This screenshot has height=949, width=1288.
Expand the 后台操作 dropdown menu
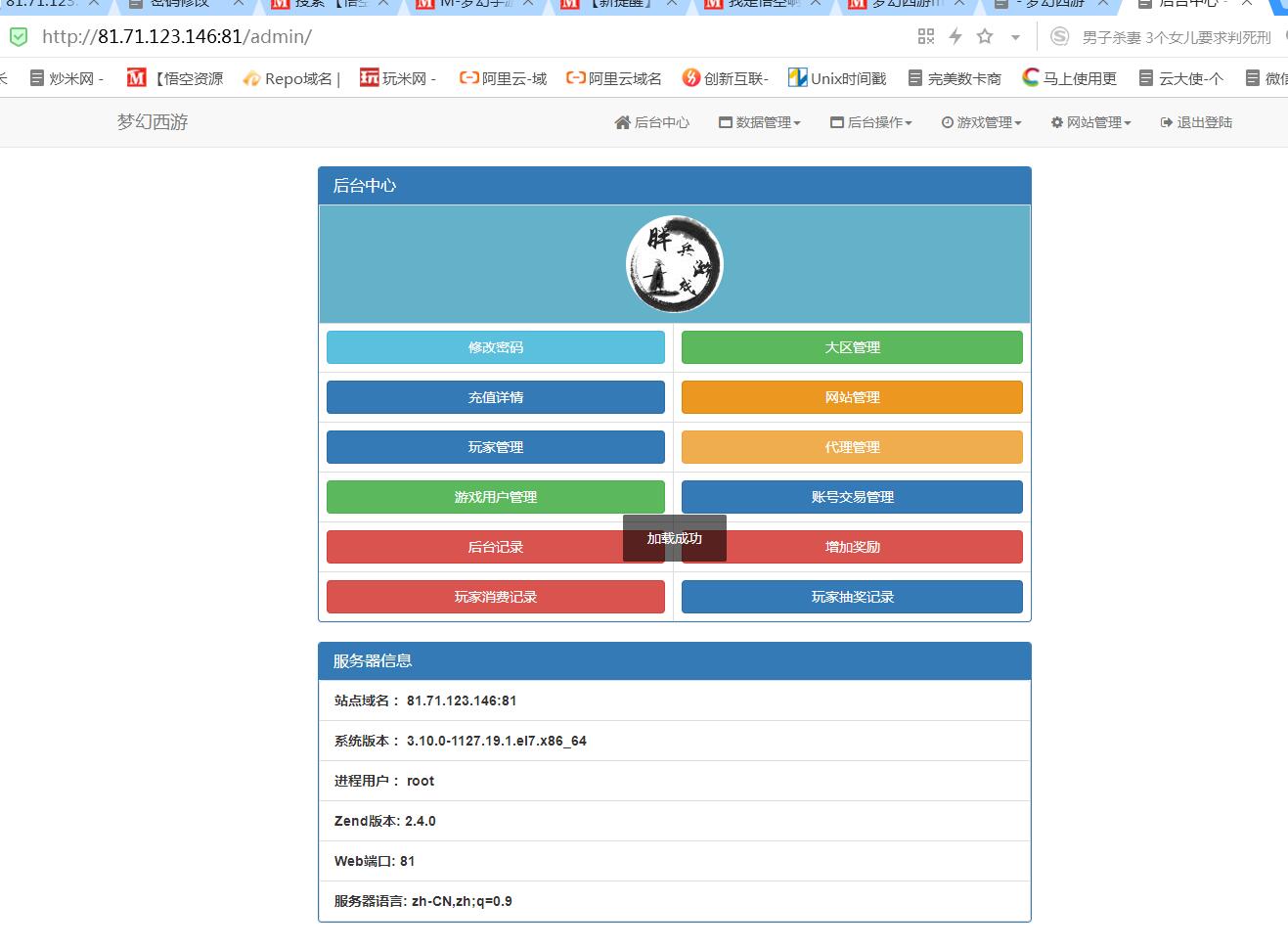click(870, 122)
